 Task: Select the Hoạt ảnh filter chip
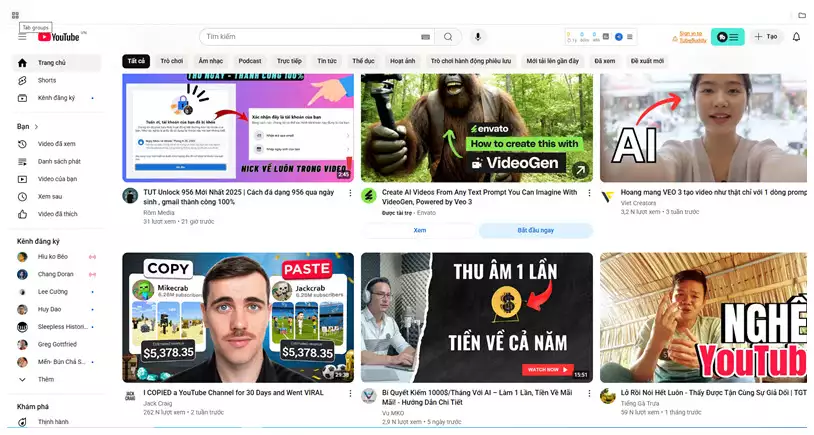pos(403,61)
